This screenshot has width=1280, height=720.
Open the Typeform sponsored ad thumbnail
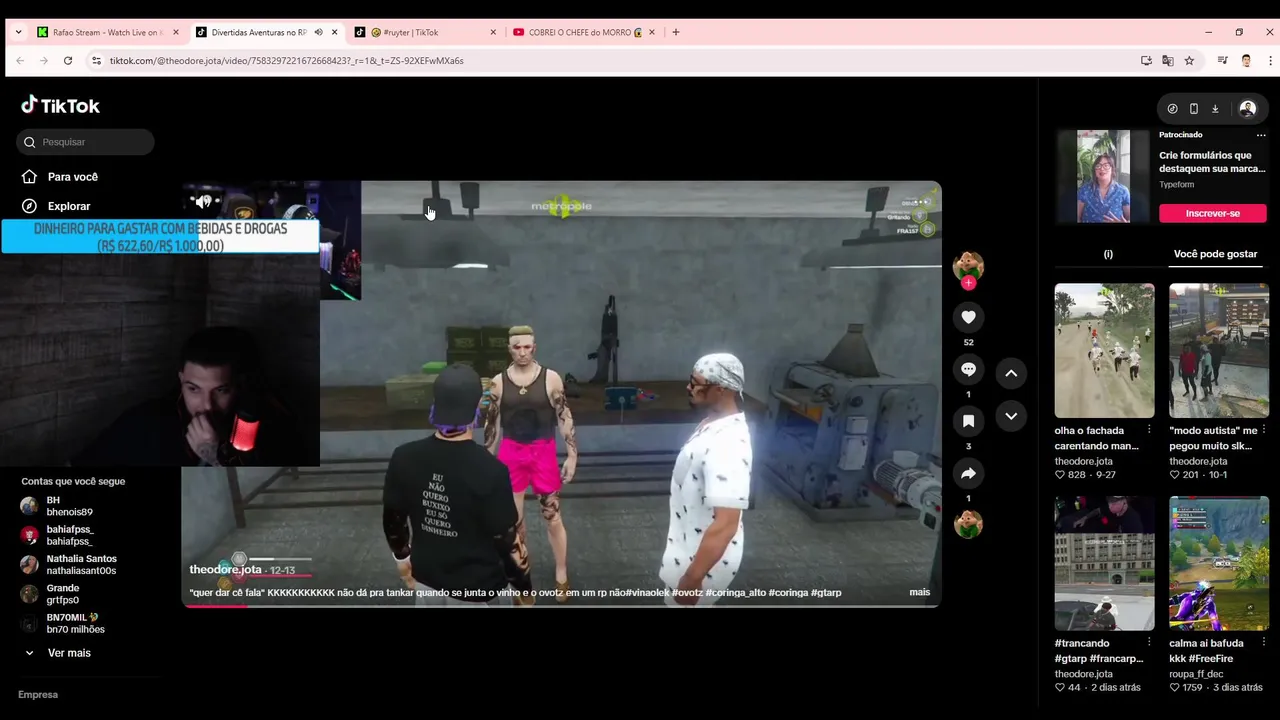tap(1103, 176)
